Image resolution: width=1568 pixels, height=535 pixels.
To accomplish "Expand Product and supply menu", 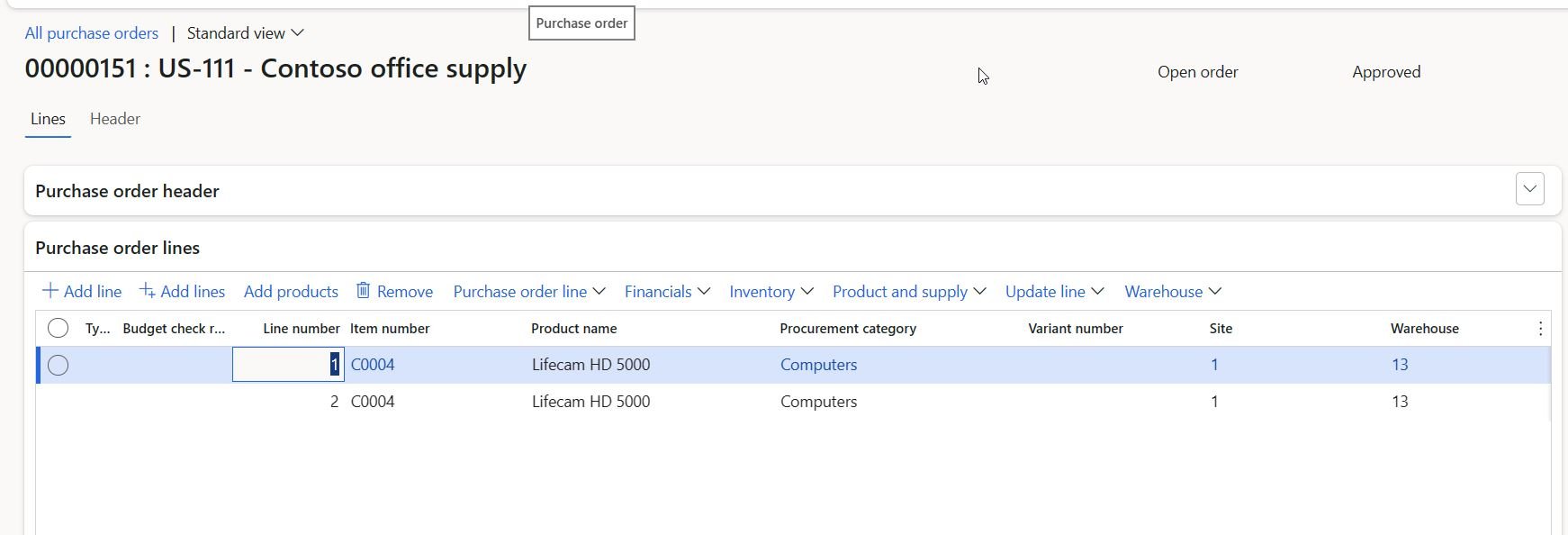I will (908, 292).
